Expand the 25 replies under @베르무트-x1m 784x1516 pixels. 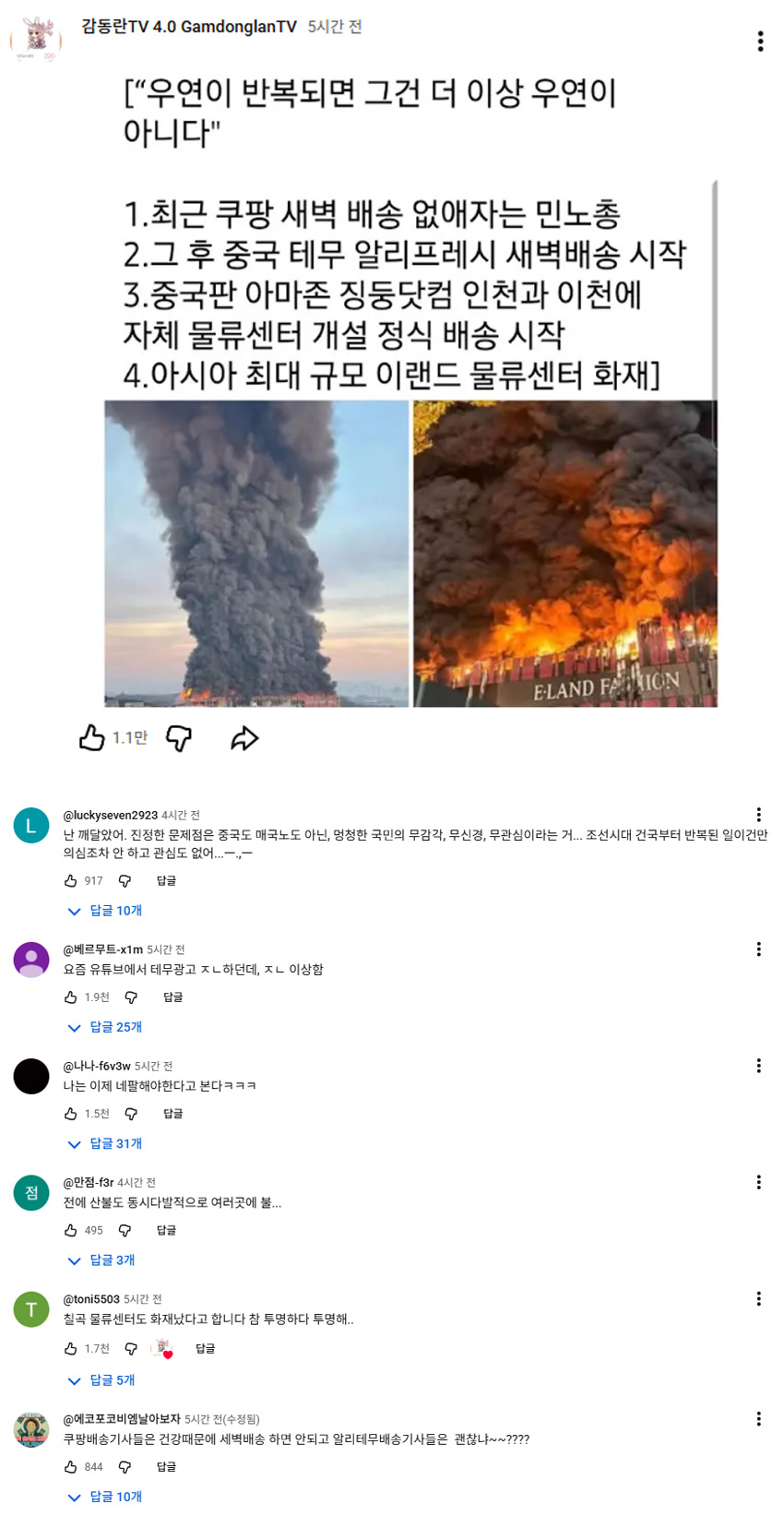coord(105,1027)
